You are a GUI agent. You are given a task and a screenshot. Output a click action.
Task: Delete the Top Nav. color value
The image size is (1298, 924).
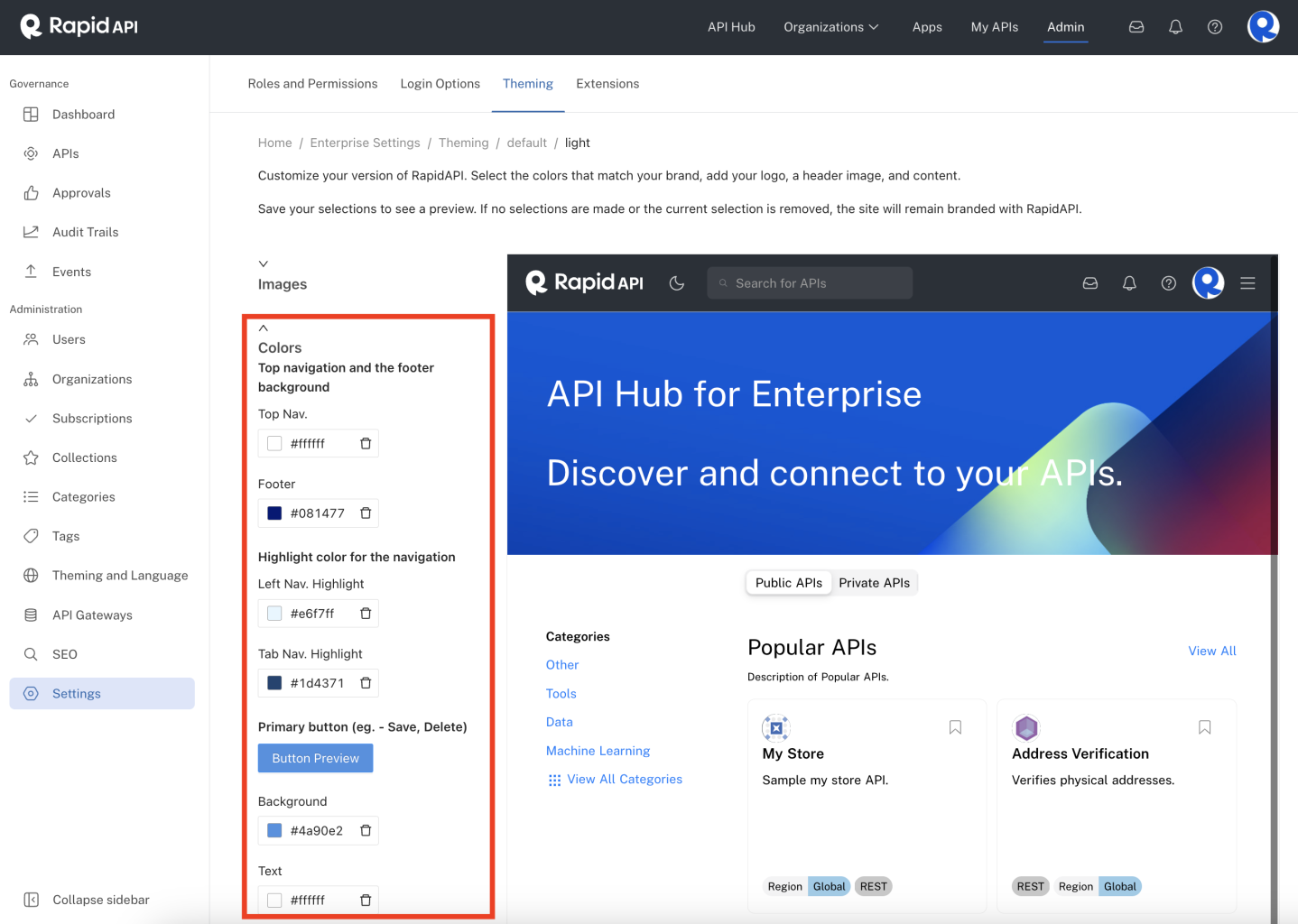point(366,443)
